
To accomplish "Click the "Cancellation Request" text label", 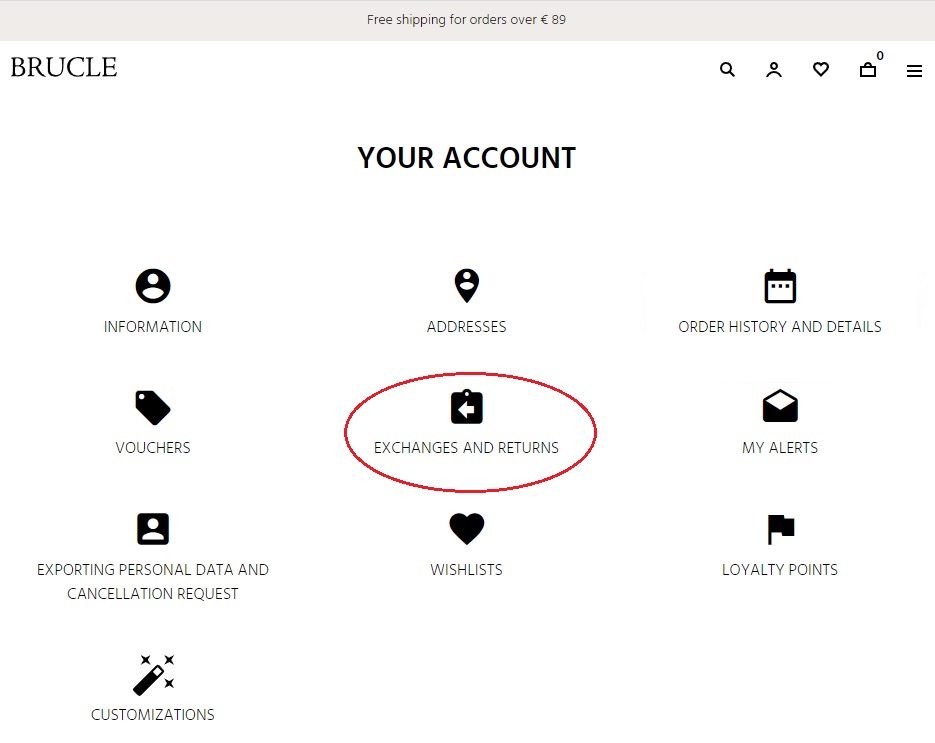I will 153,594.
